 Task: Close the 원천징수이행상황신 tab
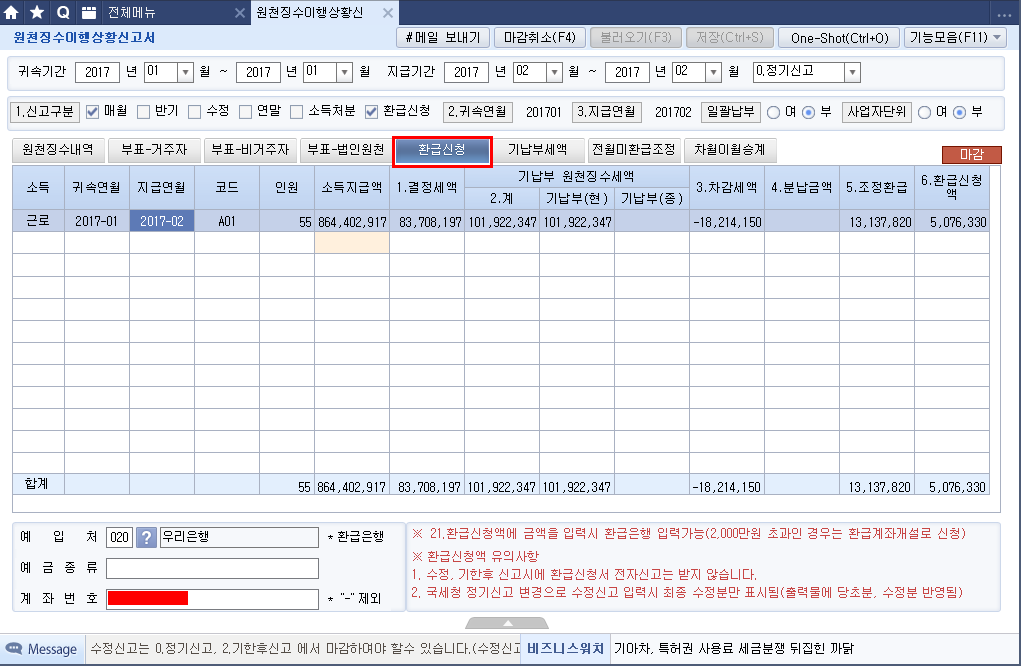tap(388, 13)
